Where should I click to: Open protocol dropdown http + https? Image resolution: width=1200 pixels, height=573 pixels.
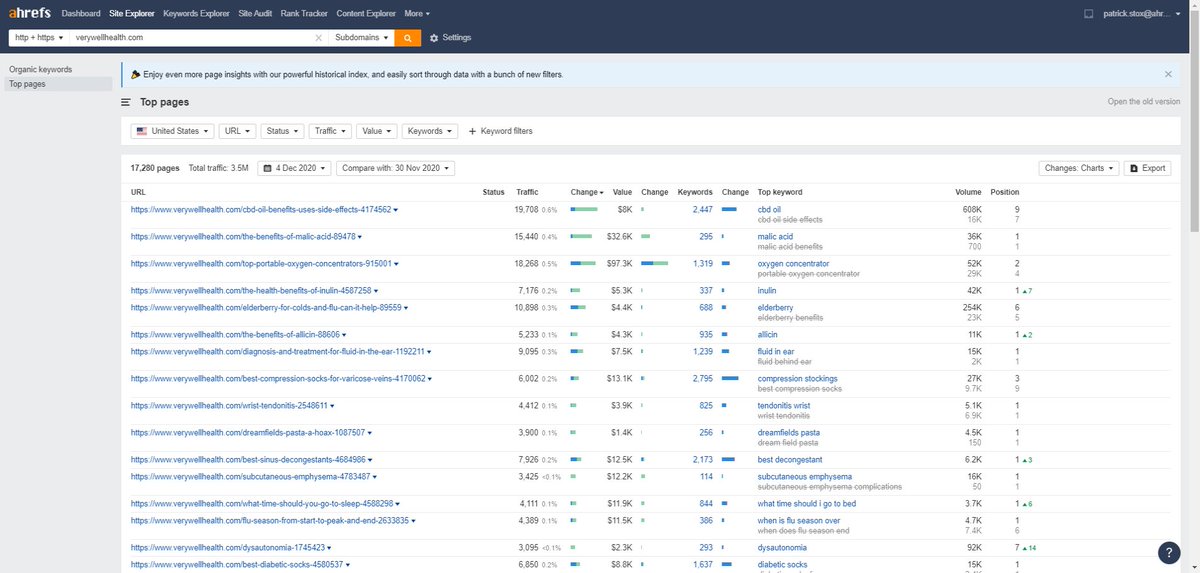pyautogui.click(x=37, y=37)
